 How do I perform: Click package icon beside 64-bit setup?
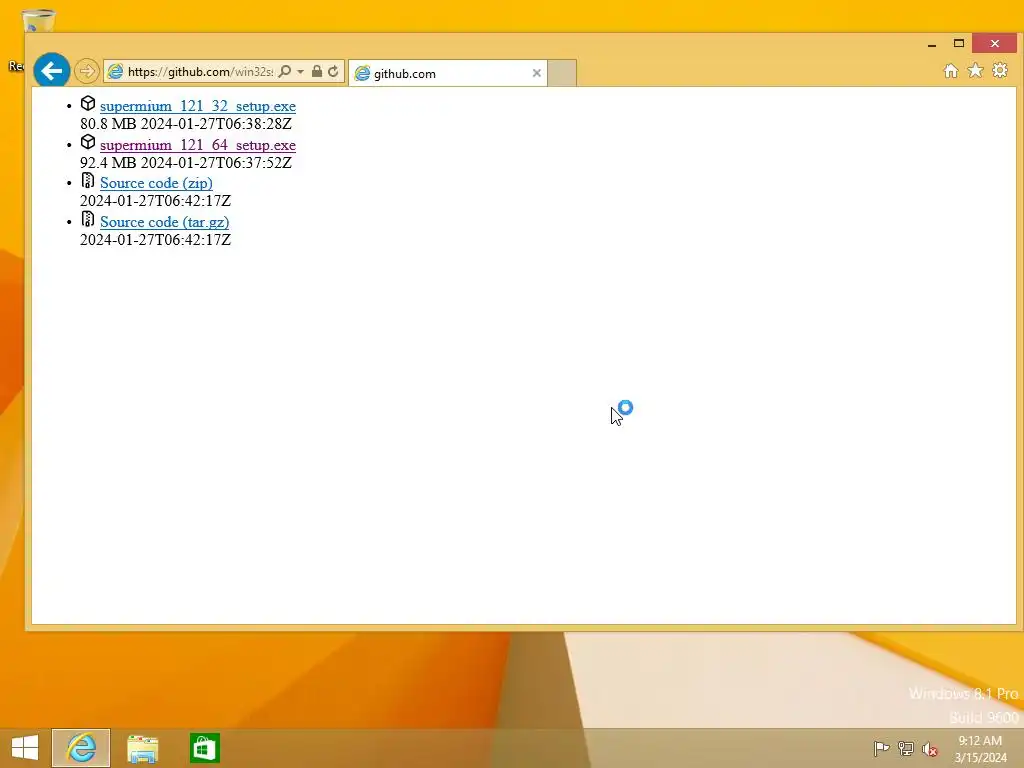(x=88, y=142)
